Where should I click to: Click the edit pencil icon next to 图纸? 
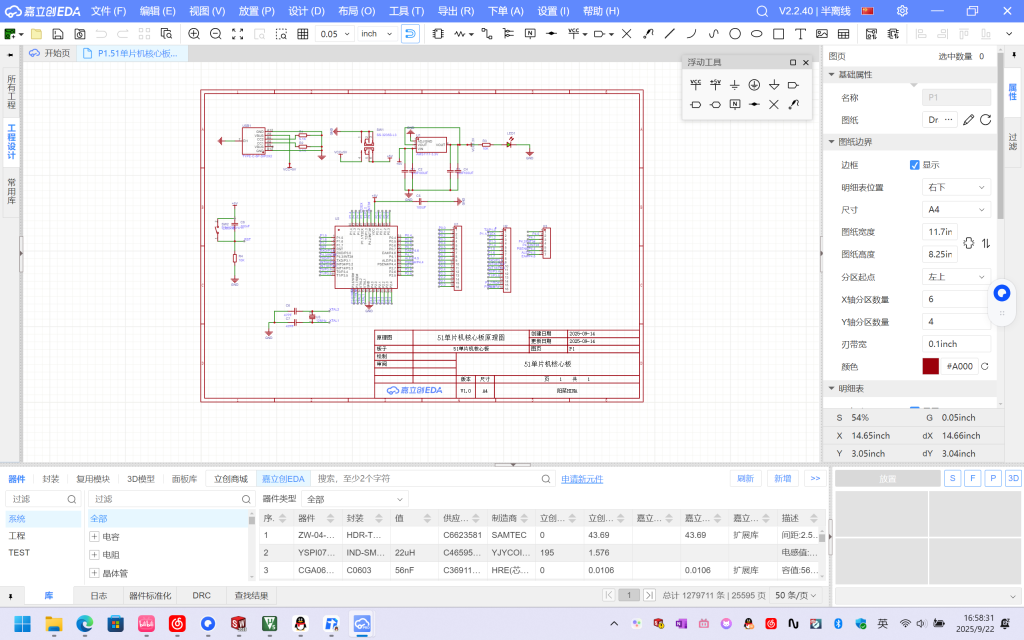coord(966,120)
